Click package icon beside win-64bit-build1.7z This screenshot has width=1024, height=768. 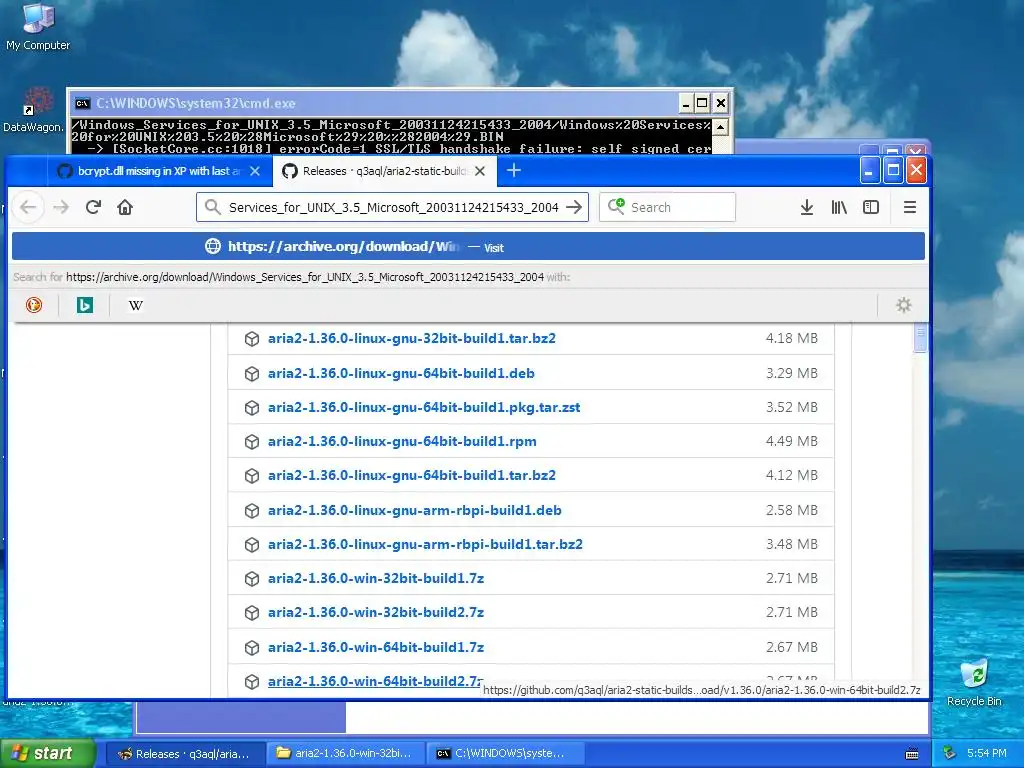[252, 647]
